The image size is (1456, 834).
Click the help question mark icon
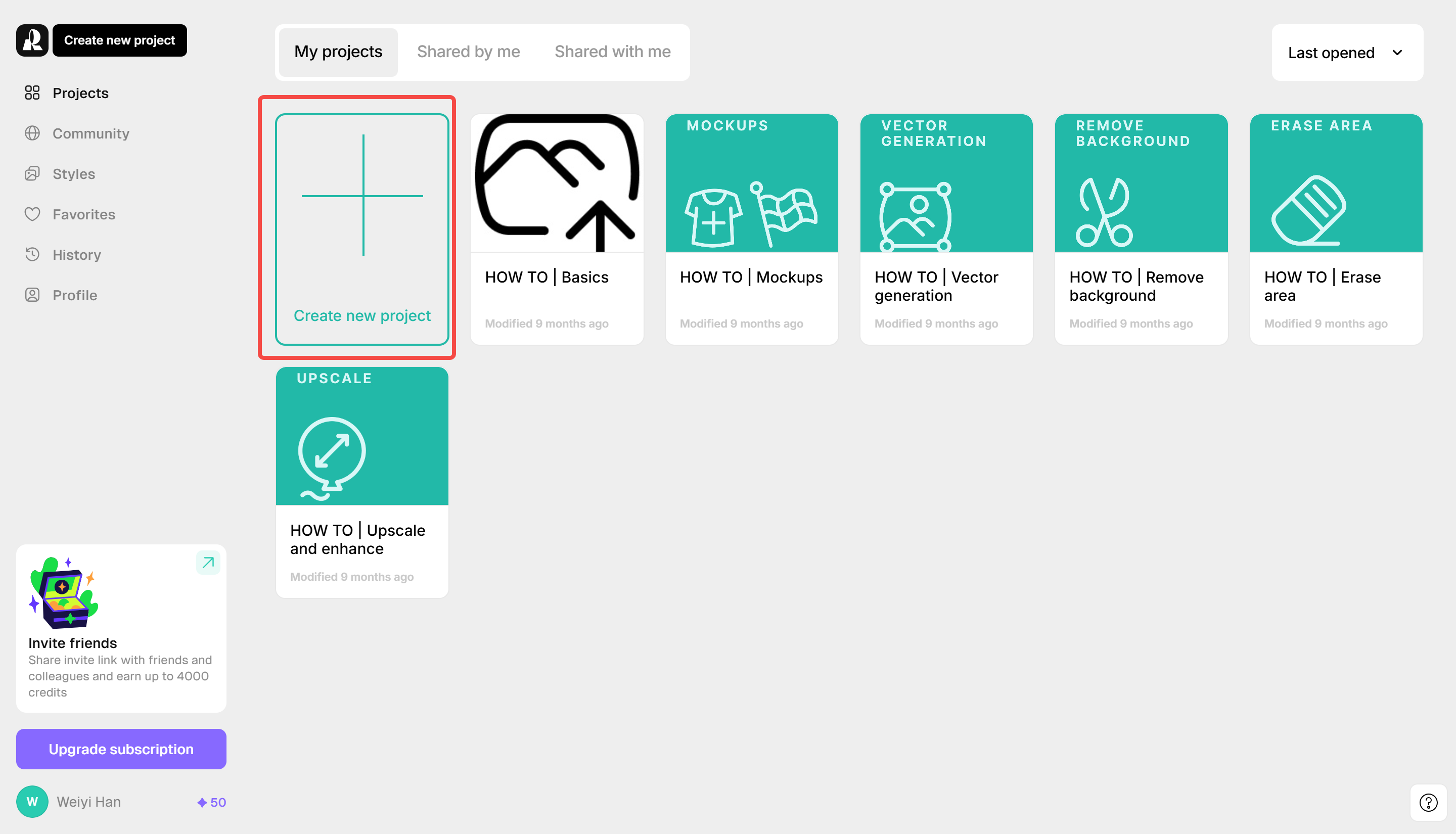[x=1428, y=803]
